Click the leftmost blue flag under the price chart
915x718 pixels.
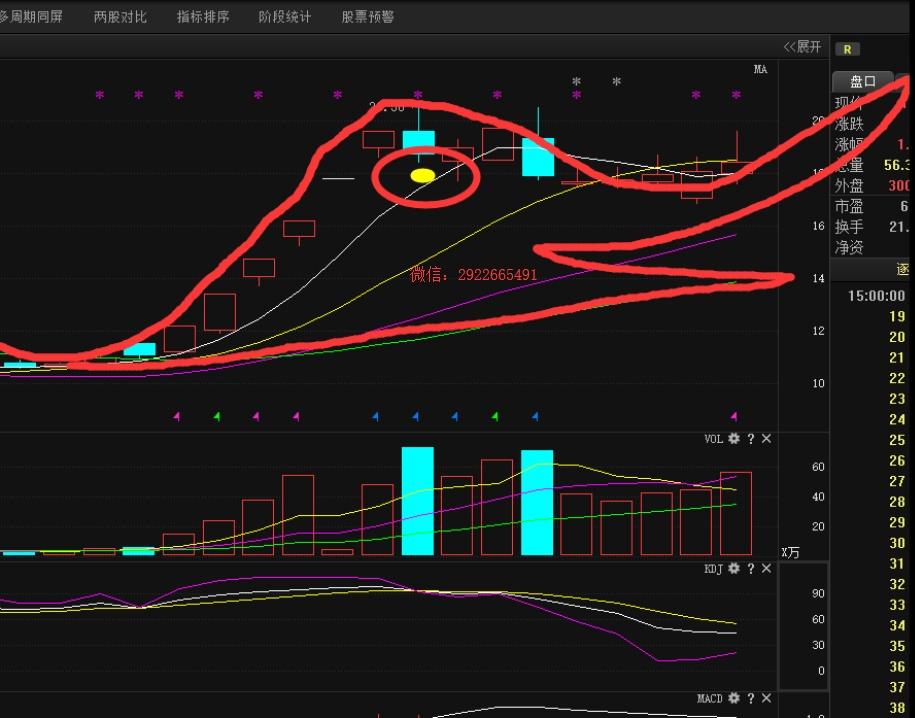click(375, 416)
